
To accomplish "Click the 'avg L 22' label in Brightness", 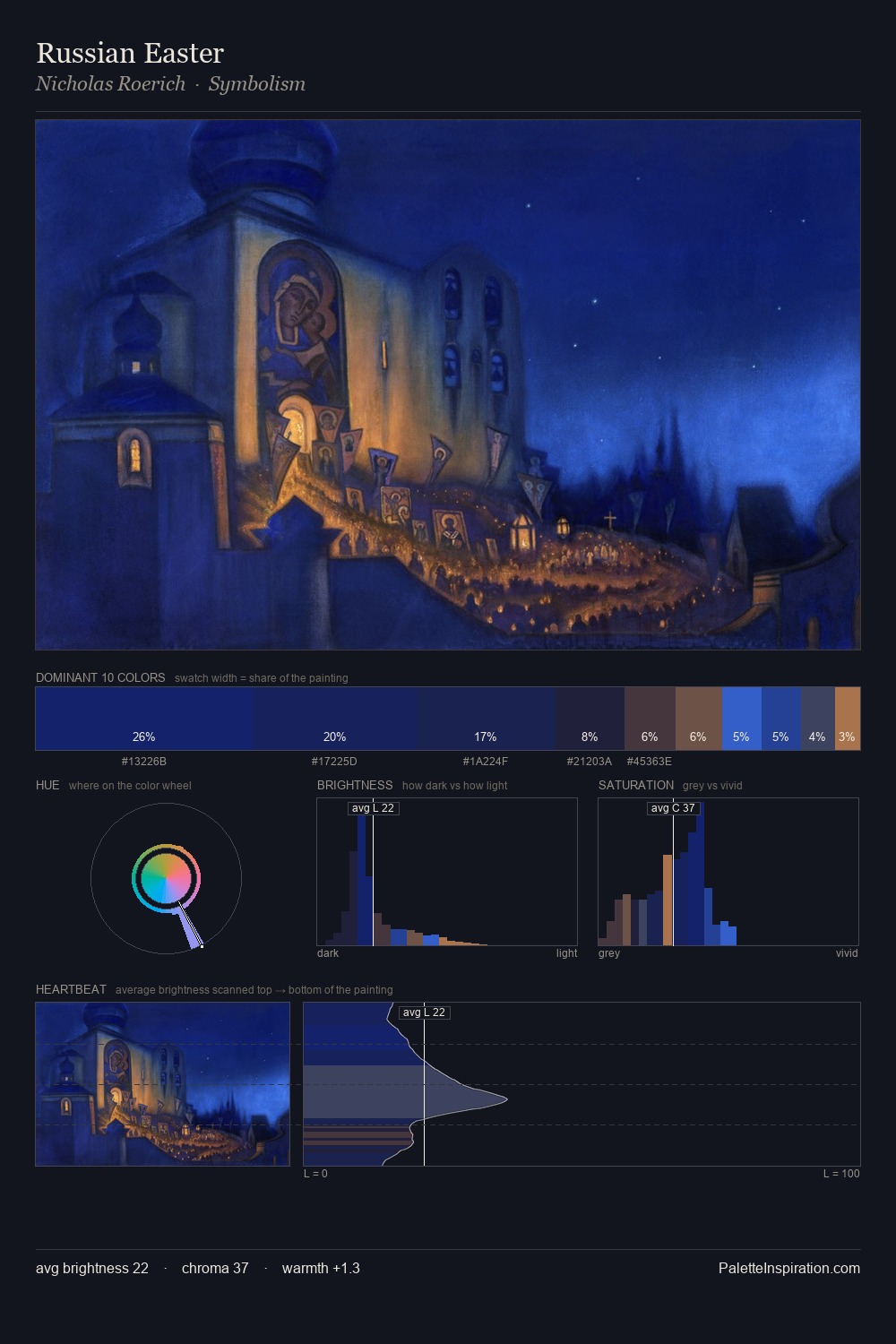I will 373,808.
